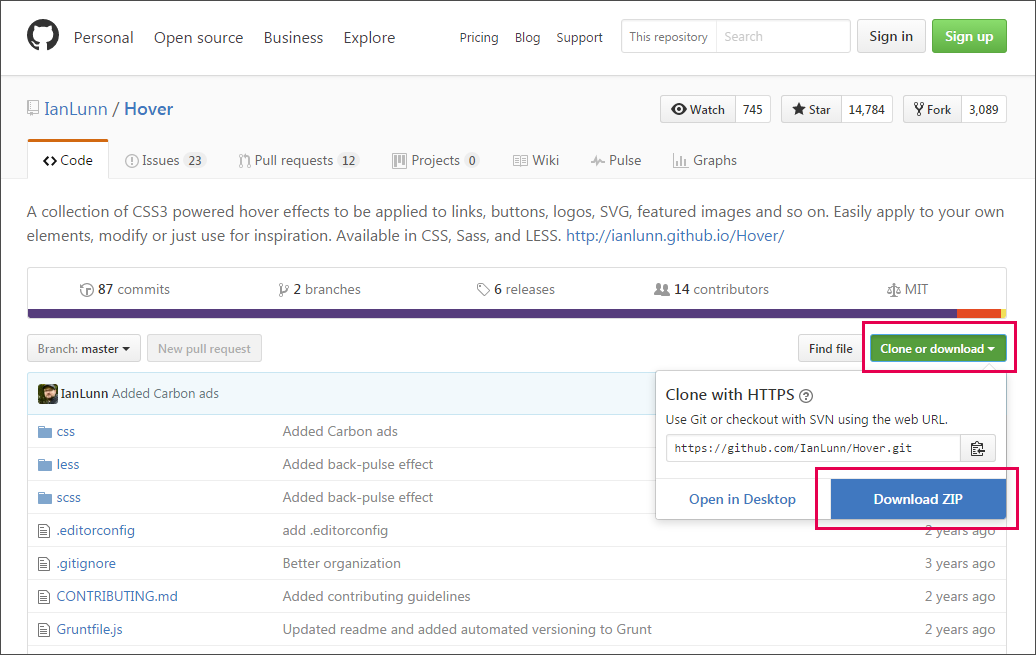Viewport: 1036px width, 655px height.
Task: Click the .editorconfig file icon
Action: (x=44, y=531)
